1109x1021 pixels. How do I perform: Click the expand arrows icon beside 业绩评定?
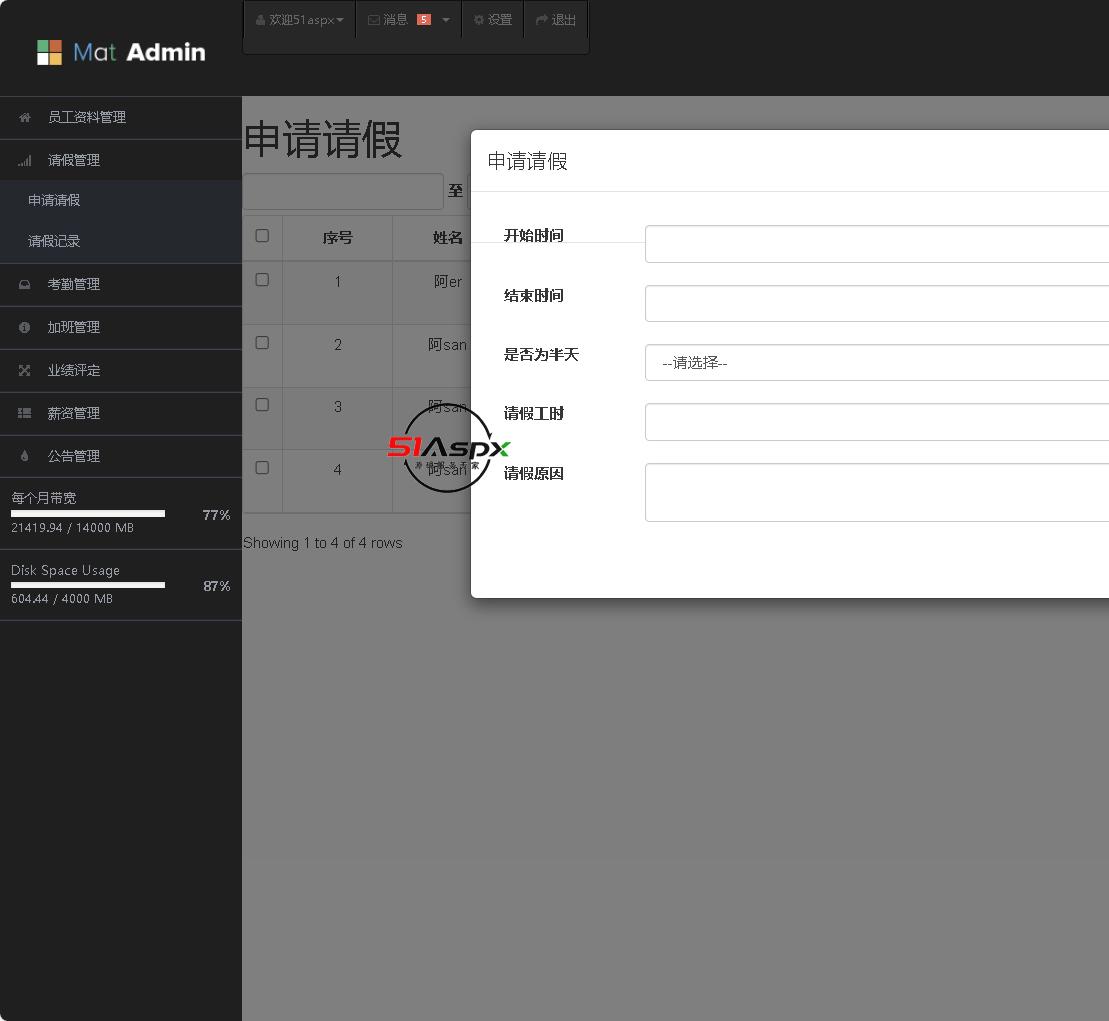click(x=25, y=371)
